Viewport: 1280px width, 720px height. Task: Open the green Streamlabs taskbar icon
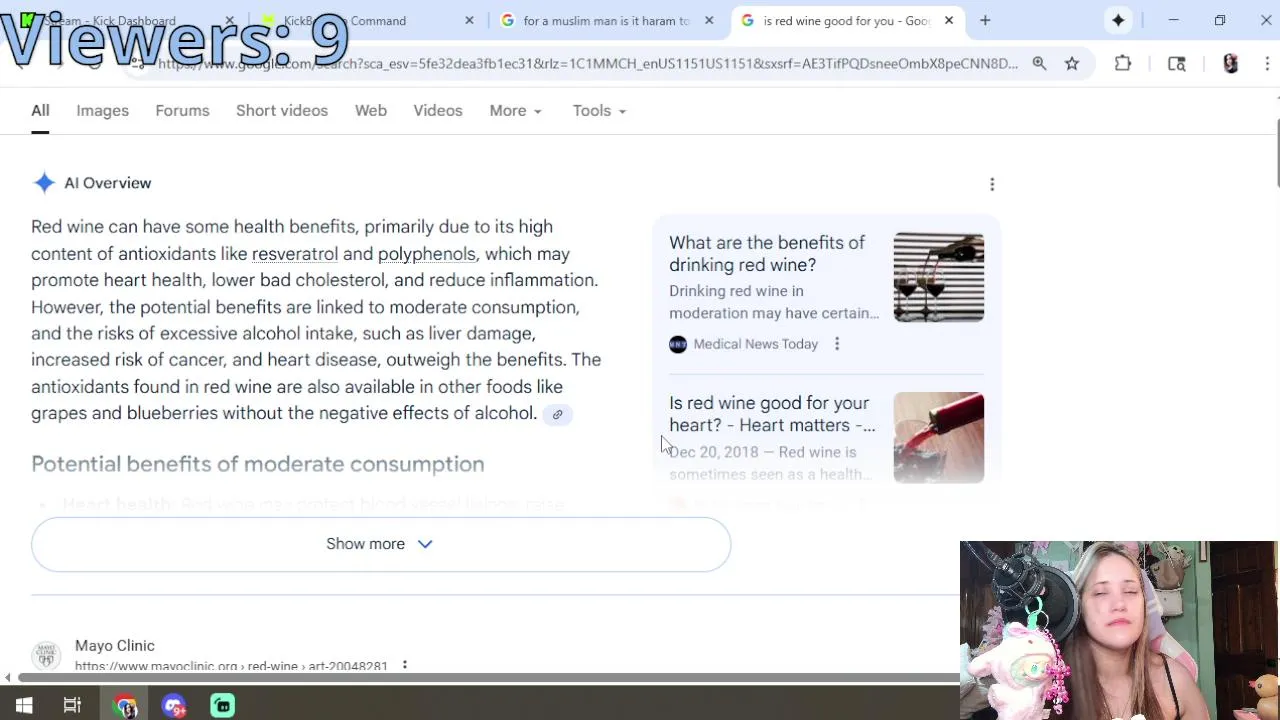(x=223, y=706)
